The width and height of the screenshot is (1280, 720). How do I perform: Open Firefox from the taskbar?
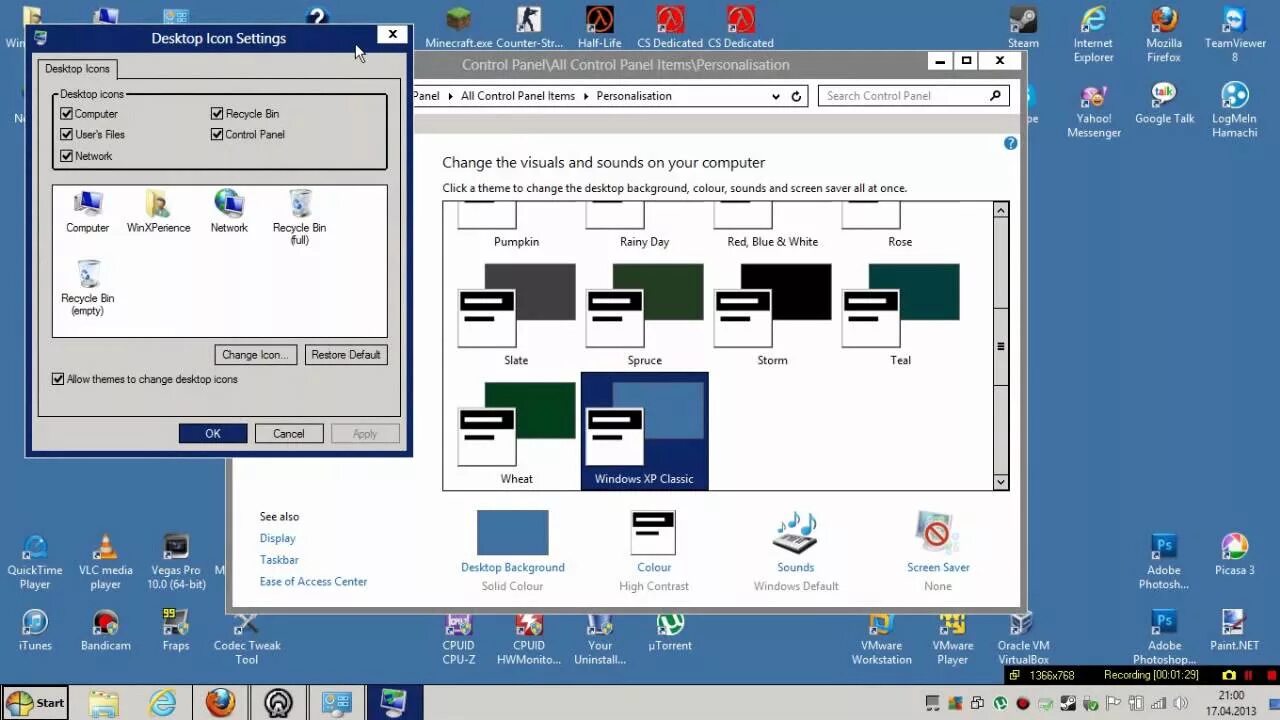pos(220,703)
